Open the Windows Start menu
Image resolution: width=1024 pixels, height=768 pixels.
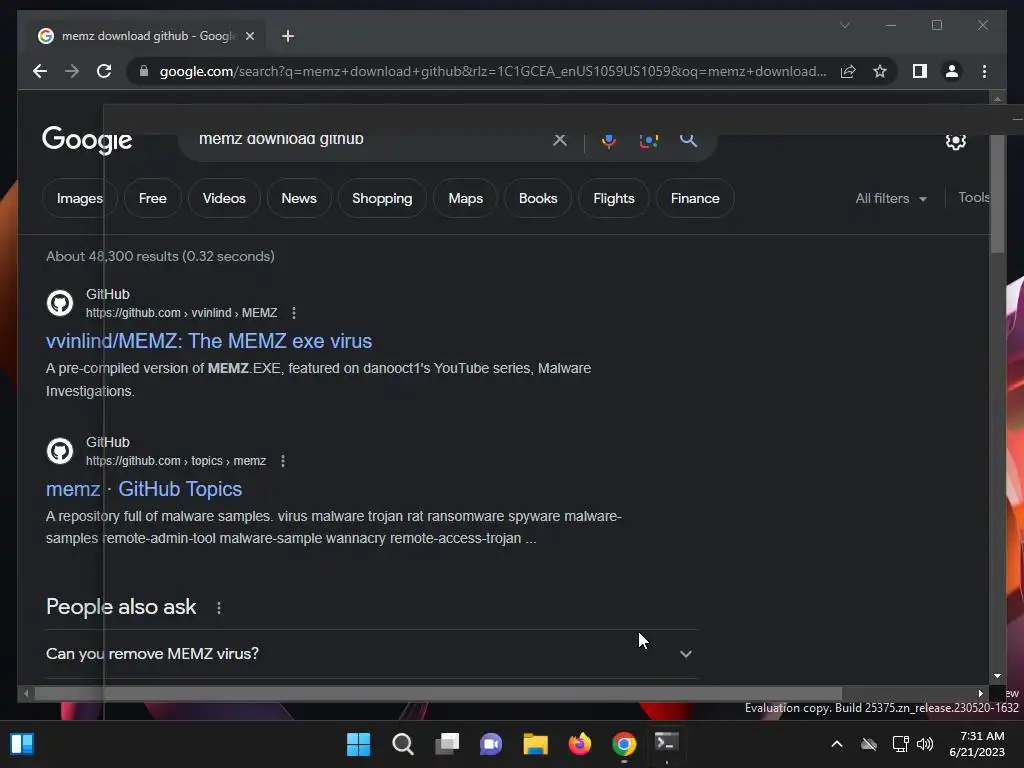(x=358, y=744)
